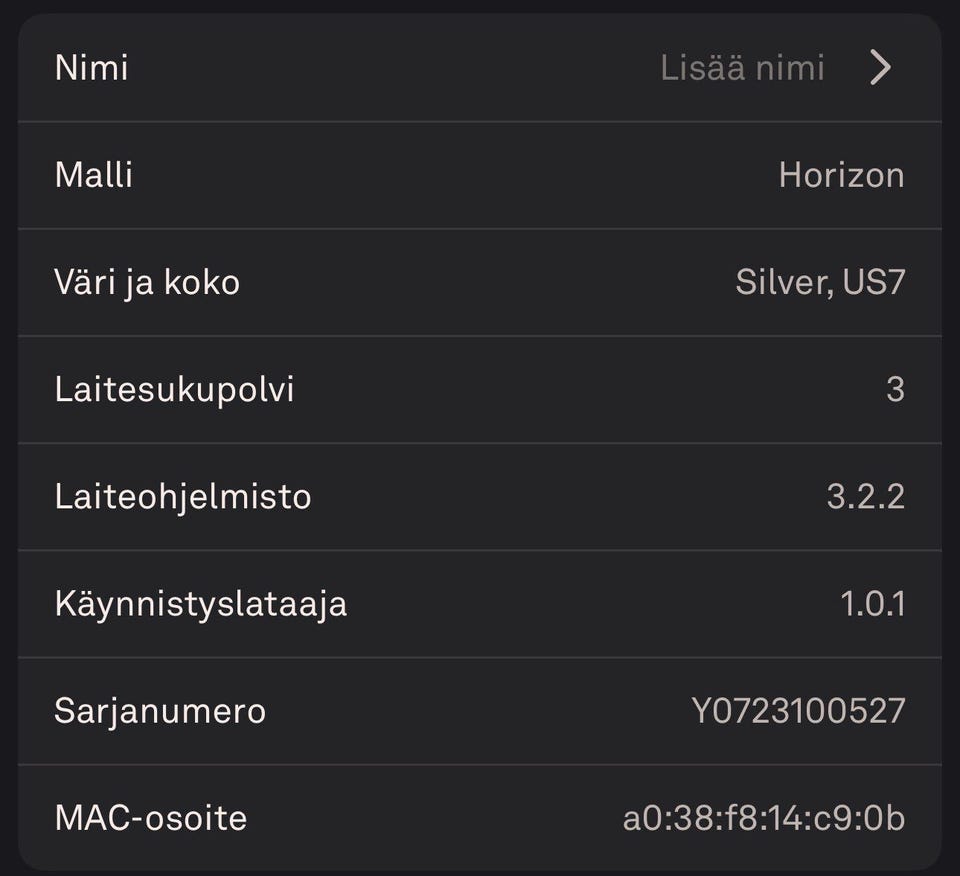Click the word 'nimi' in placeholder

click(x=788, y=68)
